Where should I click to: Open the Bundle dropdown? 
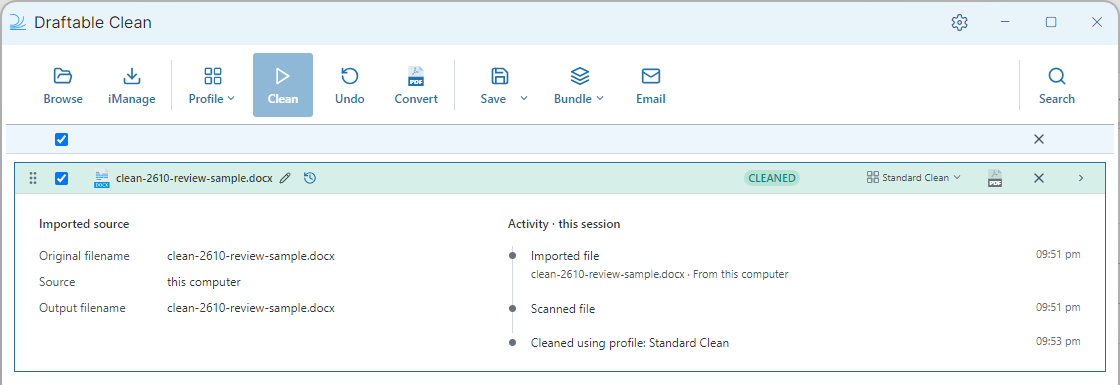[579, 86]
